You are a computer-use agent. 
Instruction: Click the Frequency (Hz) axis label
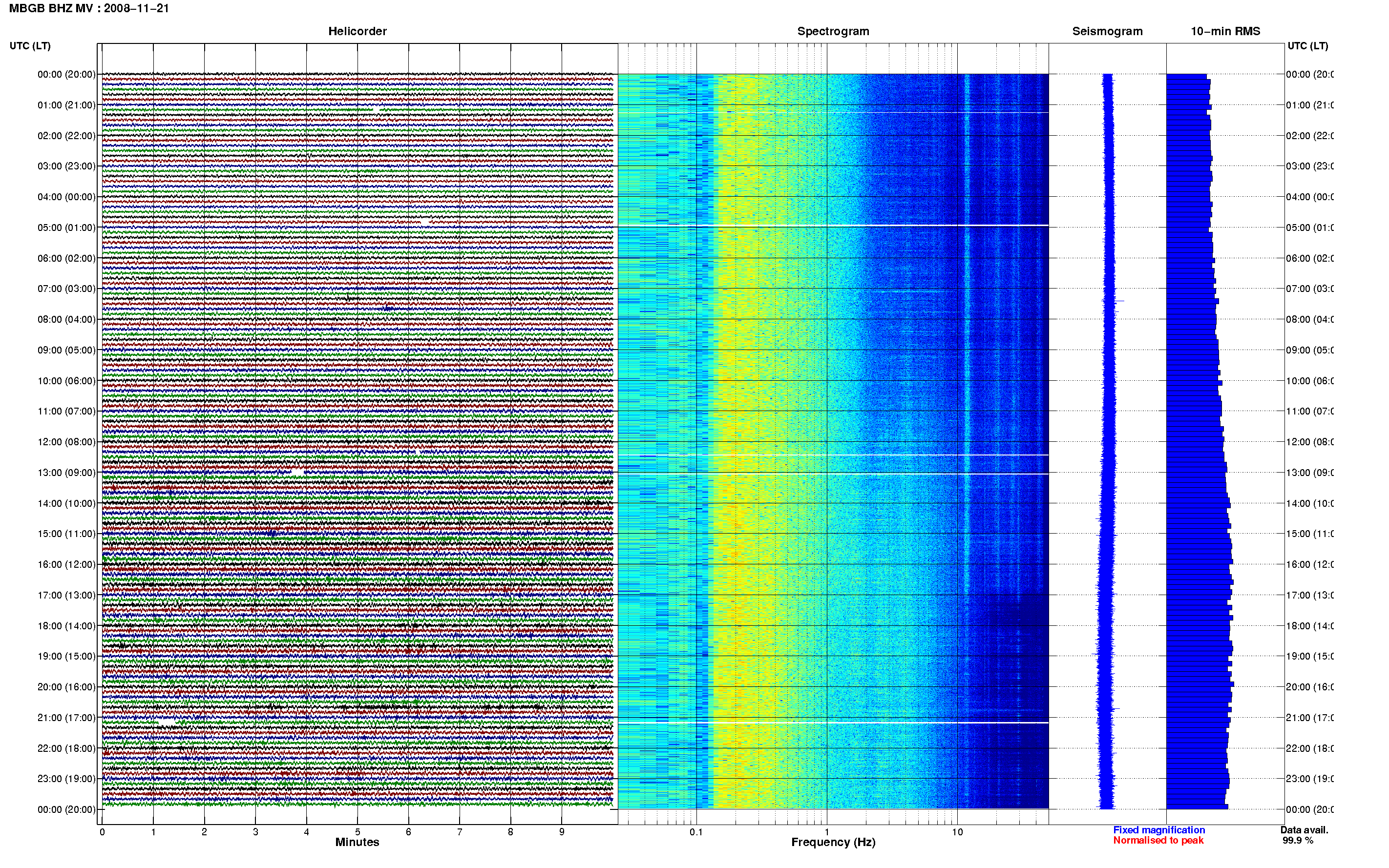(833, 843)
